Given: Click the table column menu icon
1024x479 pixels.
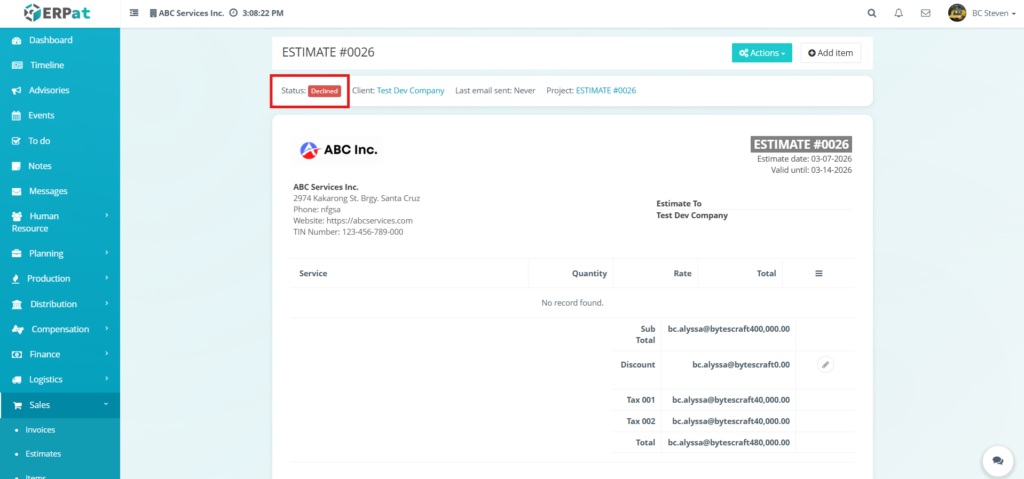Looking at the screenshot, I should tap(818, 273).
